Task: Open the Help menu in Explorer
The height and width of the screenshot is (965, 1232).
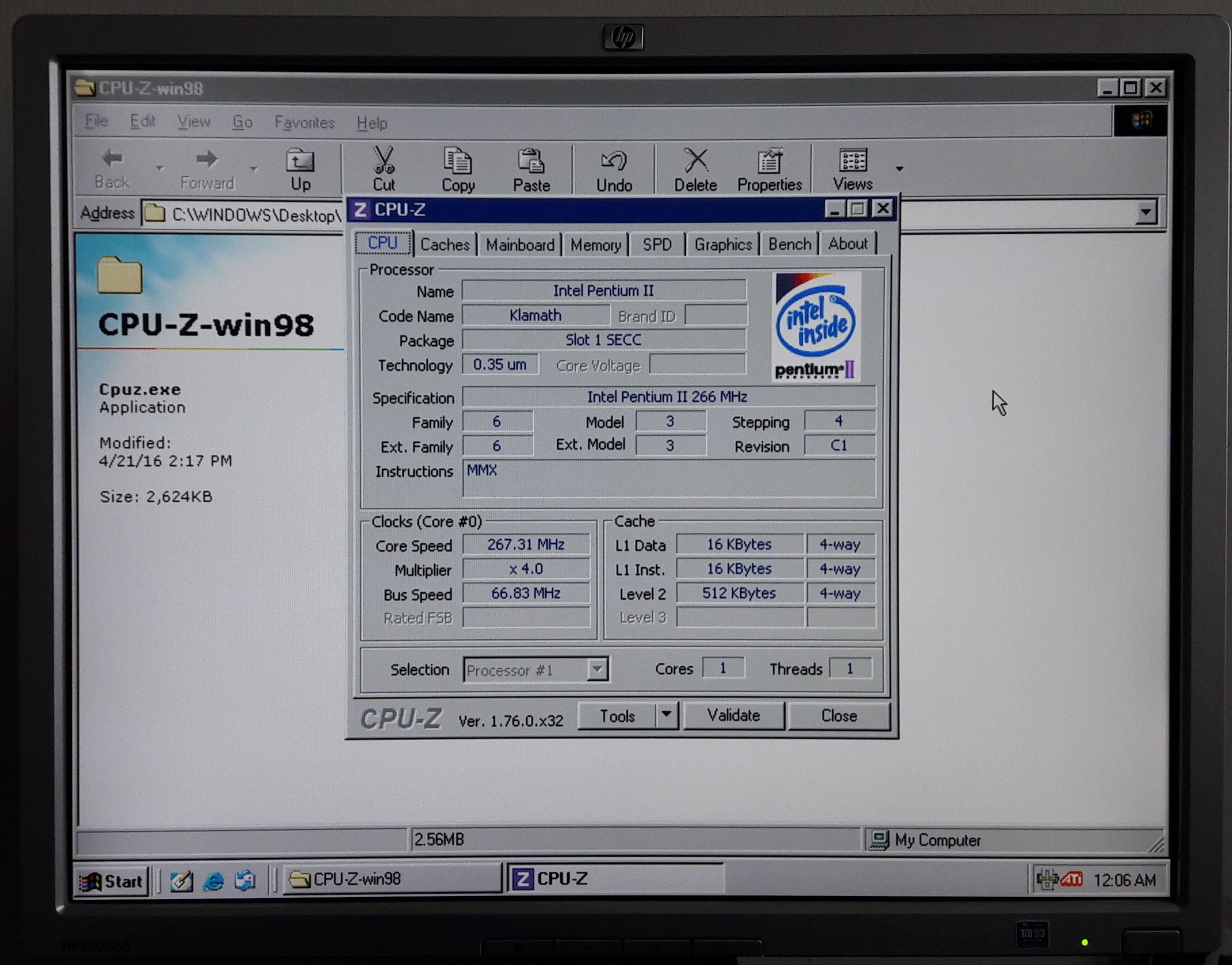Action: 371,123
